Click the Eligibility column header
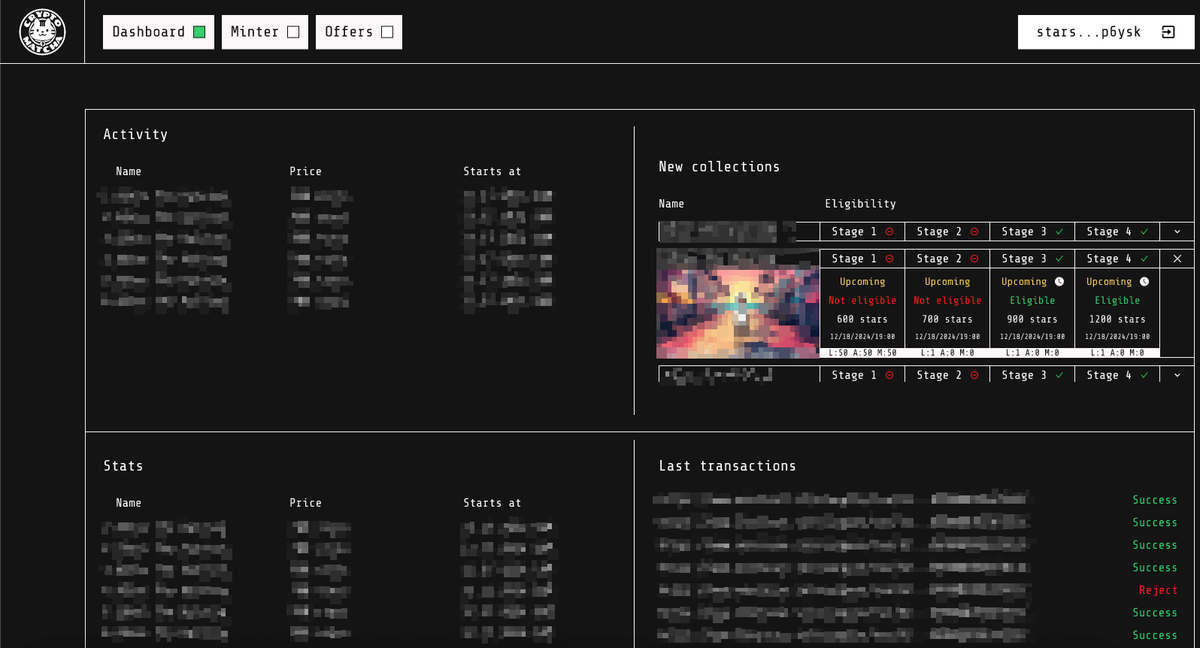 point(860,204)
